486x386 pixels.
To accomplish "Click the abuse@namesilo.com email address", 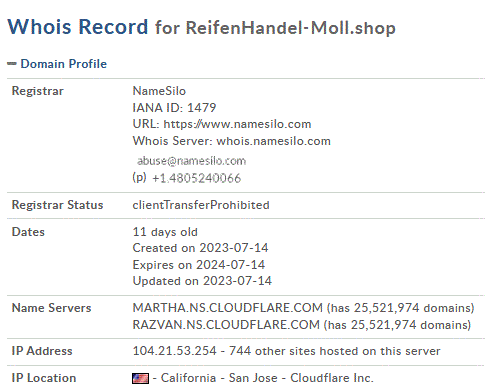I will tap(191, 161).
